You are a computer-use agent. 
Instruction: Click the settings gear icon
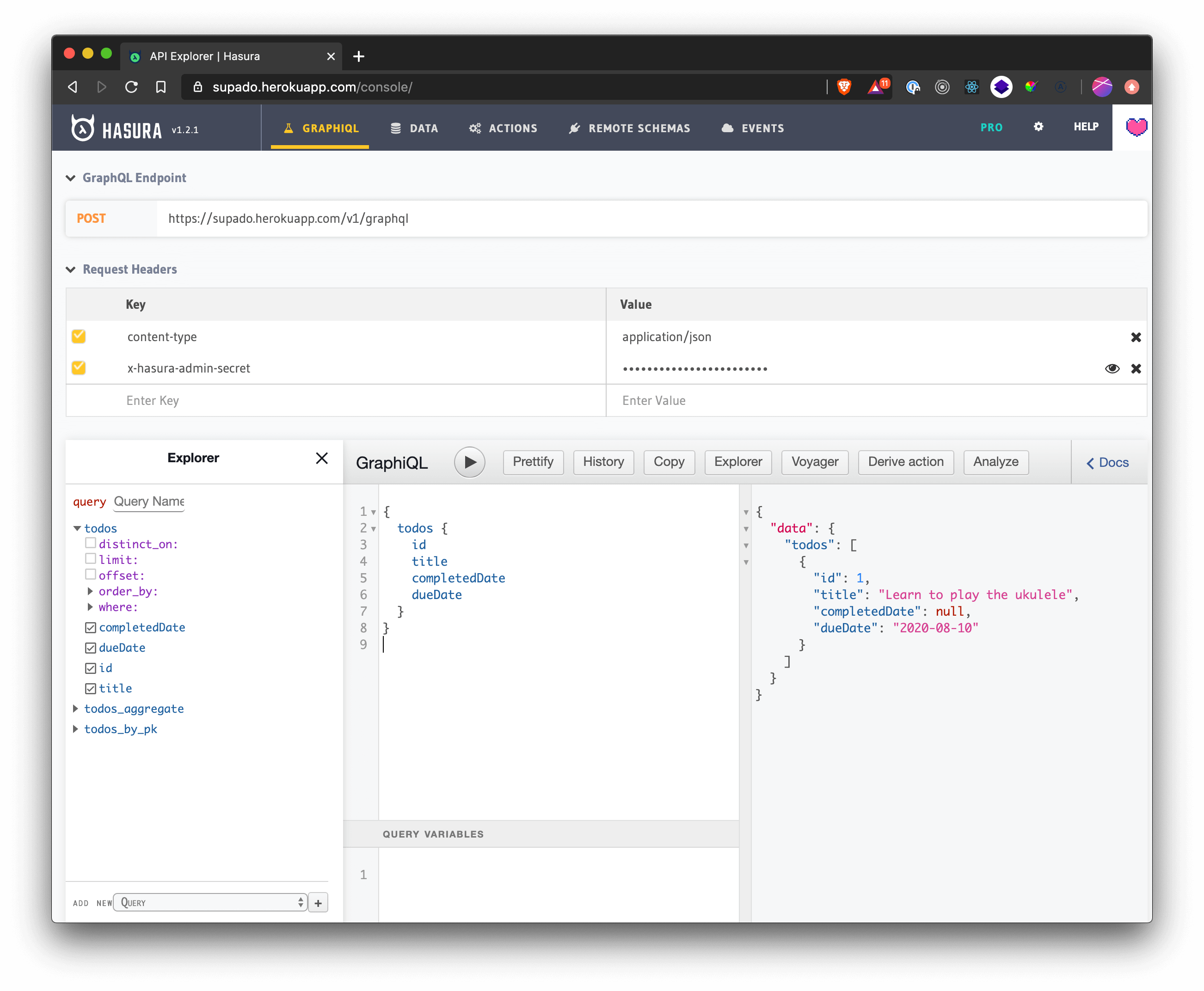pyautogui.click(x=1038, y=128)
